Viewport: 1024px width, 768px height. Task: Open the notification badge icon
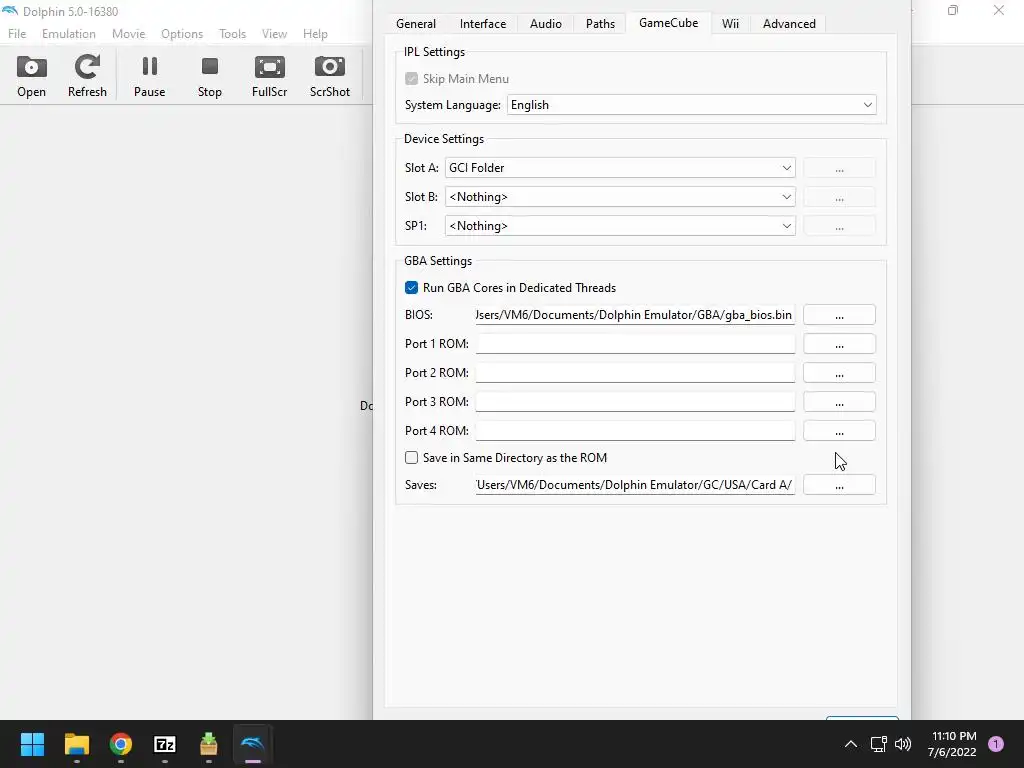coord(996,744)
